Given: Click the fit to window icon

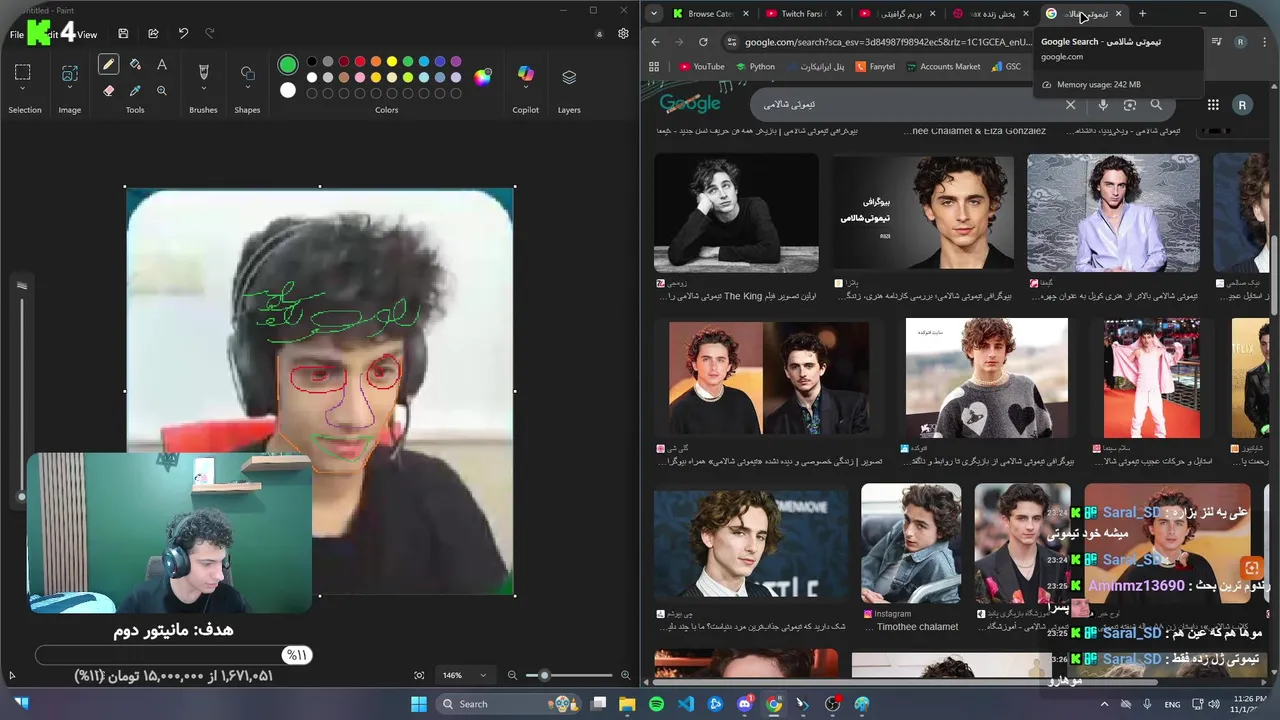Looking at the screenshot, I should tap(419, 676).
